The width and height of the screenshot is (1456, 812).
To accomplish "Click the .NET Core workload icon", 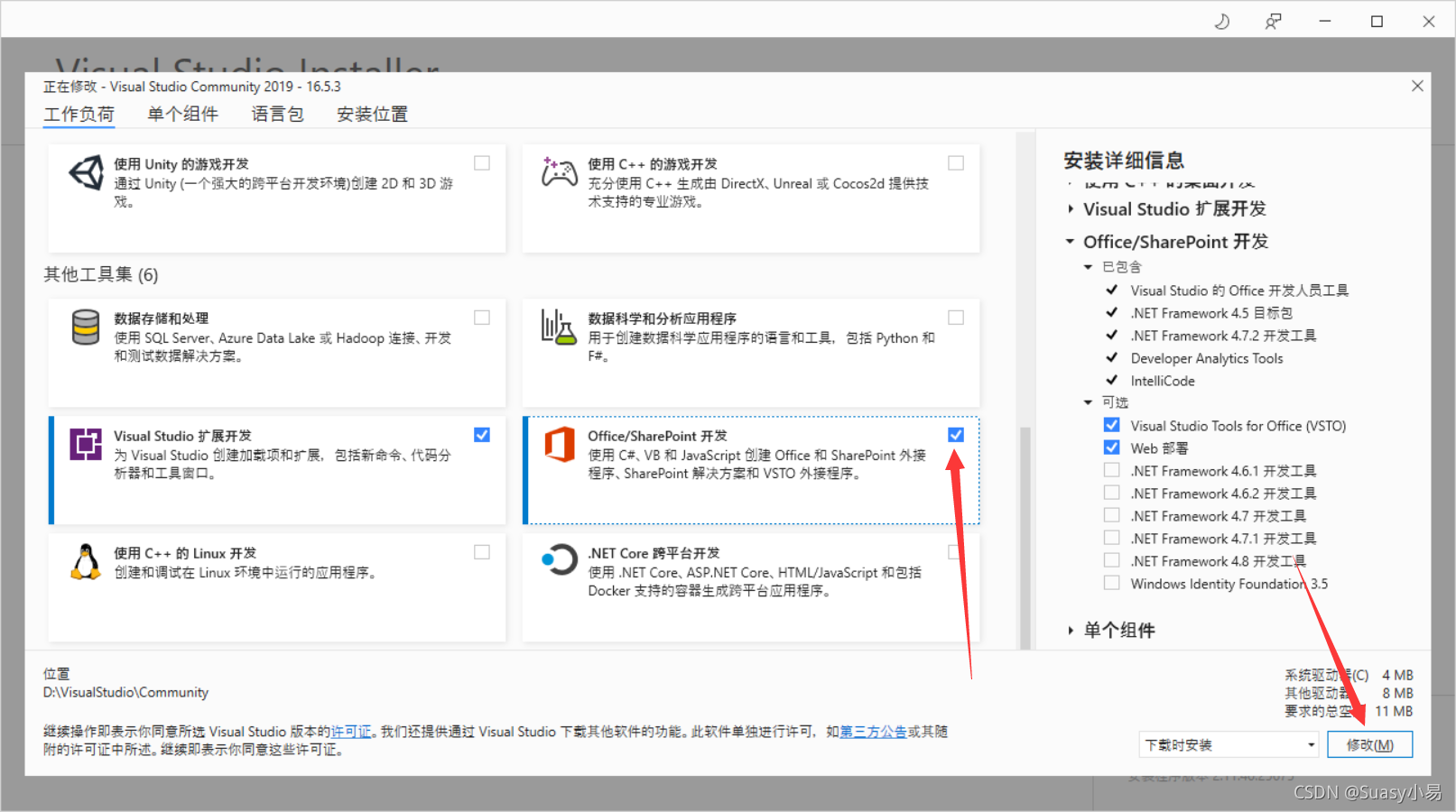I will [x=559, y=559].
